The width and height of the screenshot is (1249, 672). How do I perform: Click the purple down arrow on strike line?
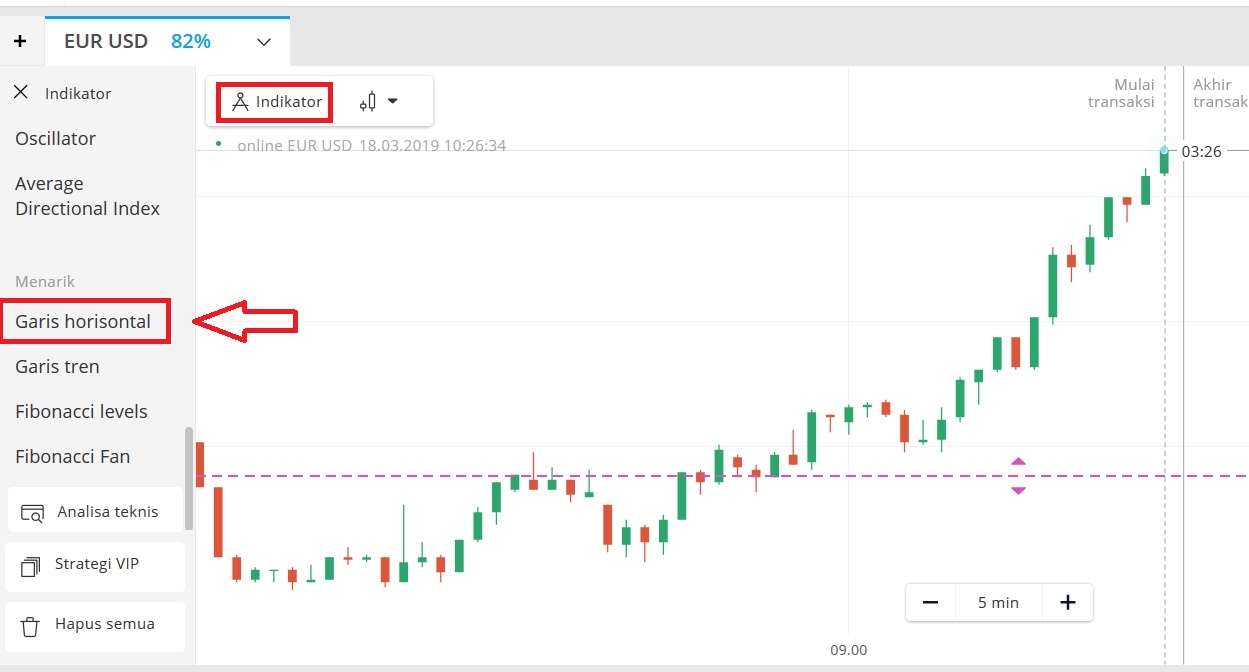1017,491
